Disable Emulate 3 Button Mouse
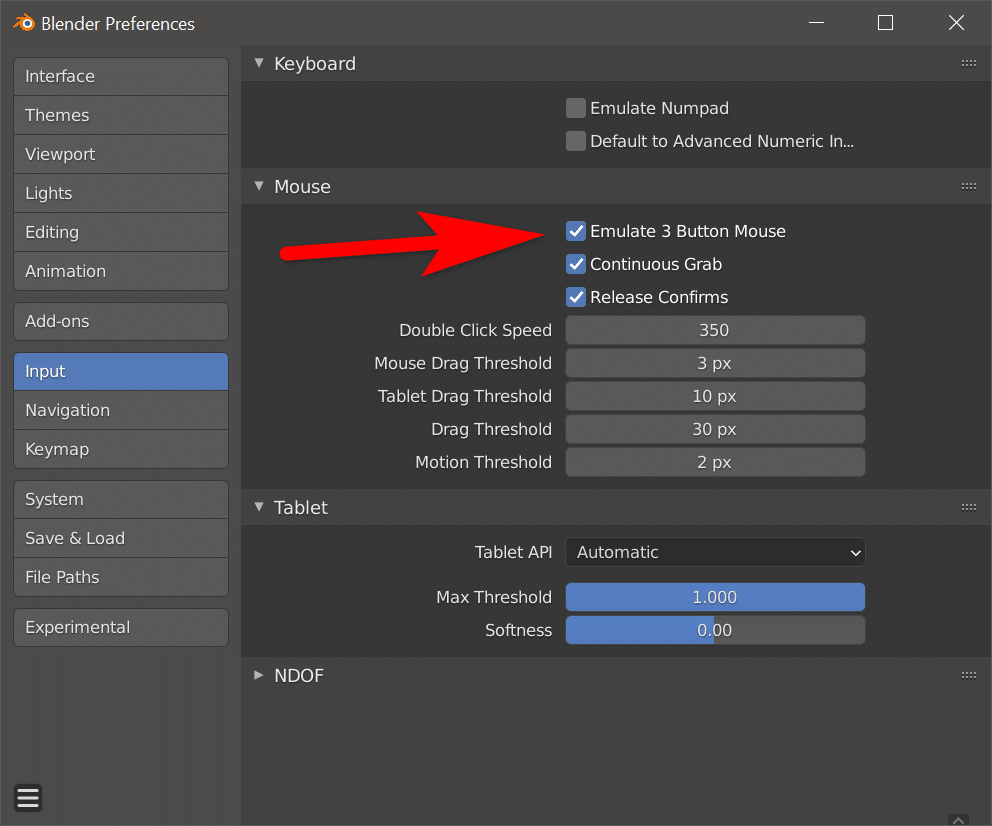 click(x=576, y=231)
